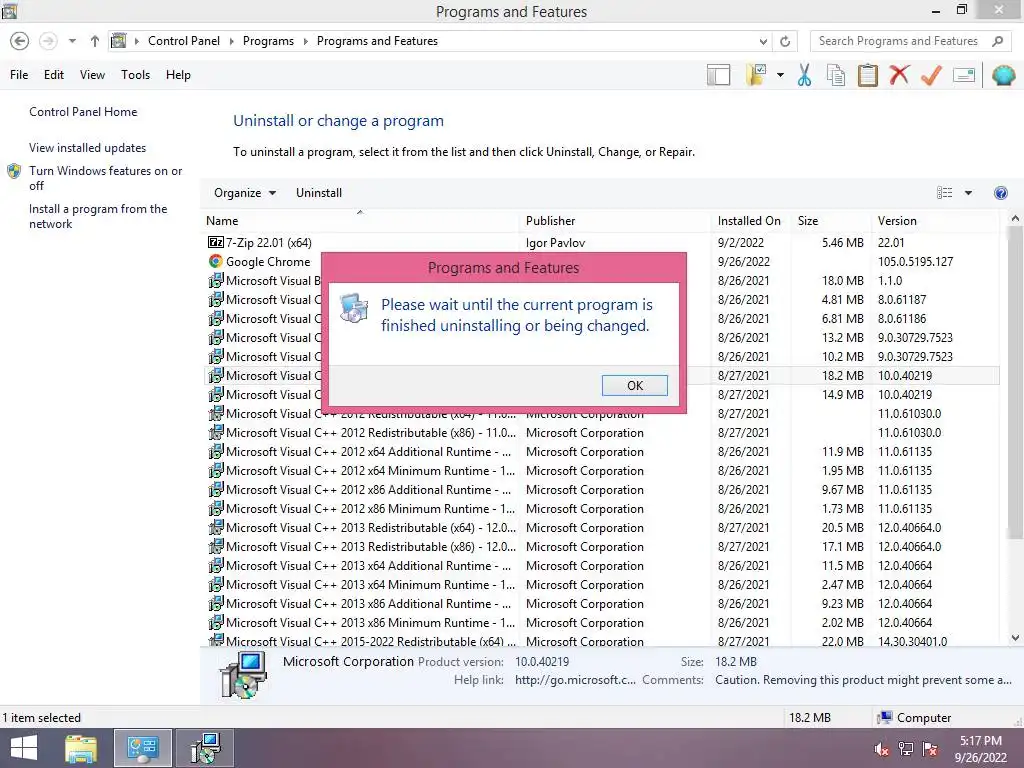
Task: Sort by the Installed On column header
Action: [749, 221]
